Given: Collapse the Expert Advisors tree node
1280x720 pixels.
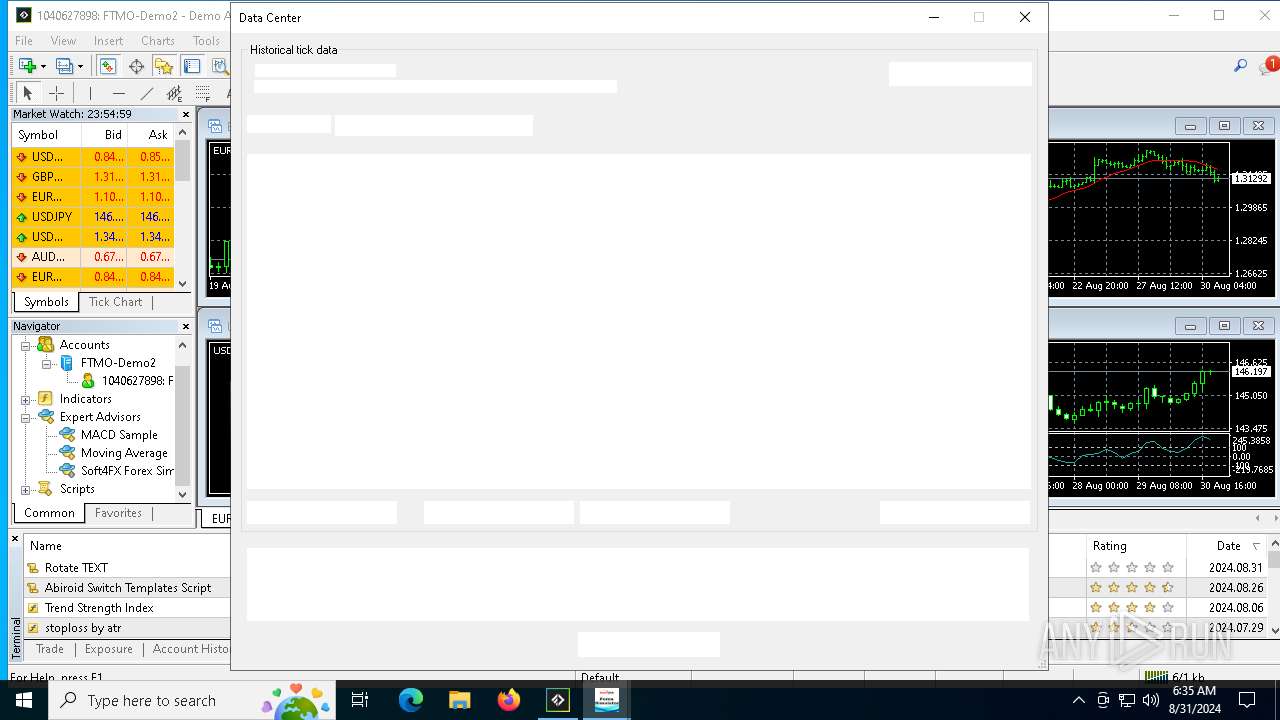Looking at the screenshot, I should pos(26,417).
